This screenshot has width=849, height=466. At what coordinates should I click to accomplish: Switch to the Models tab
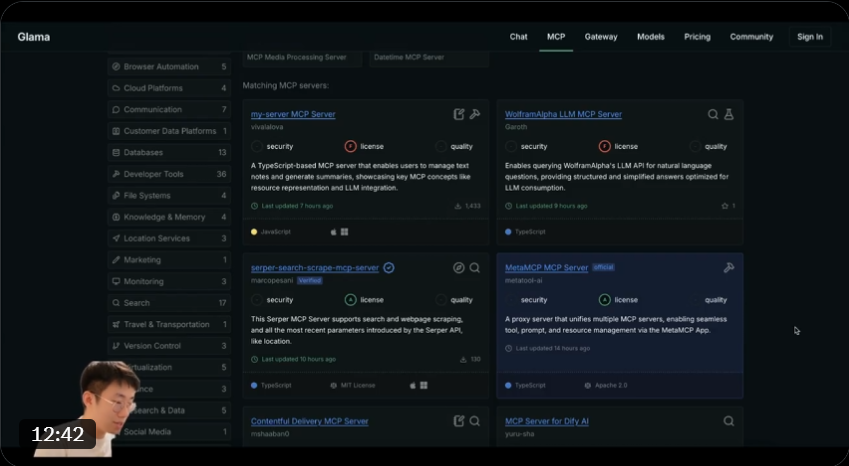point(650,37)
